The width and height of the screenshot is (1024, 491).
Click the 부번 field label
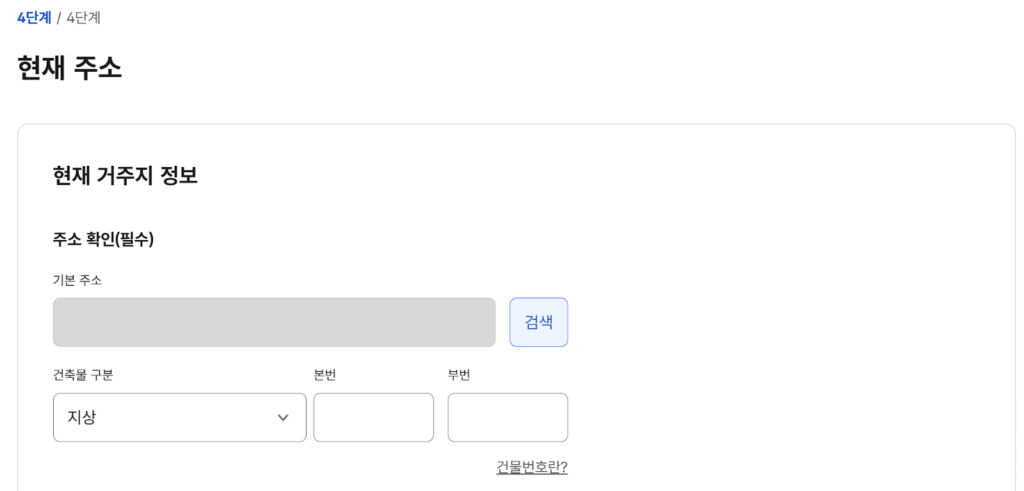459,375
